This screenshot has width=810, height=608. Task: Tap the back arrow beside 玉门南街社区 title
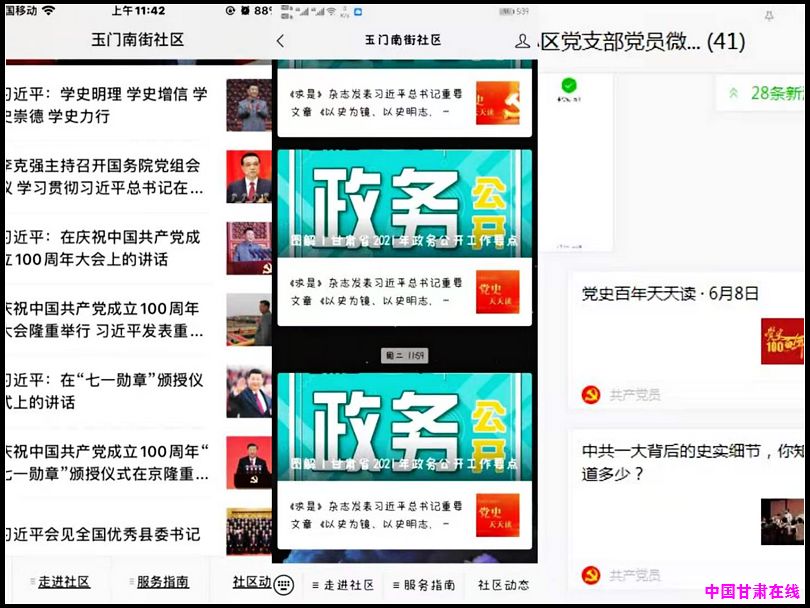(x=281, y=40)
